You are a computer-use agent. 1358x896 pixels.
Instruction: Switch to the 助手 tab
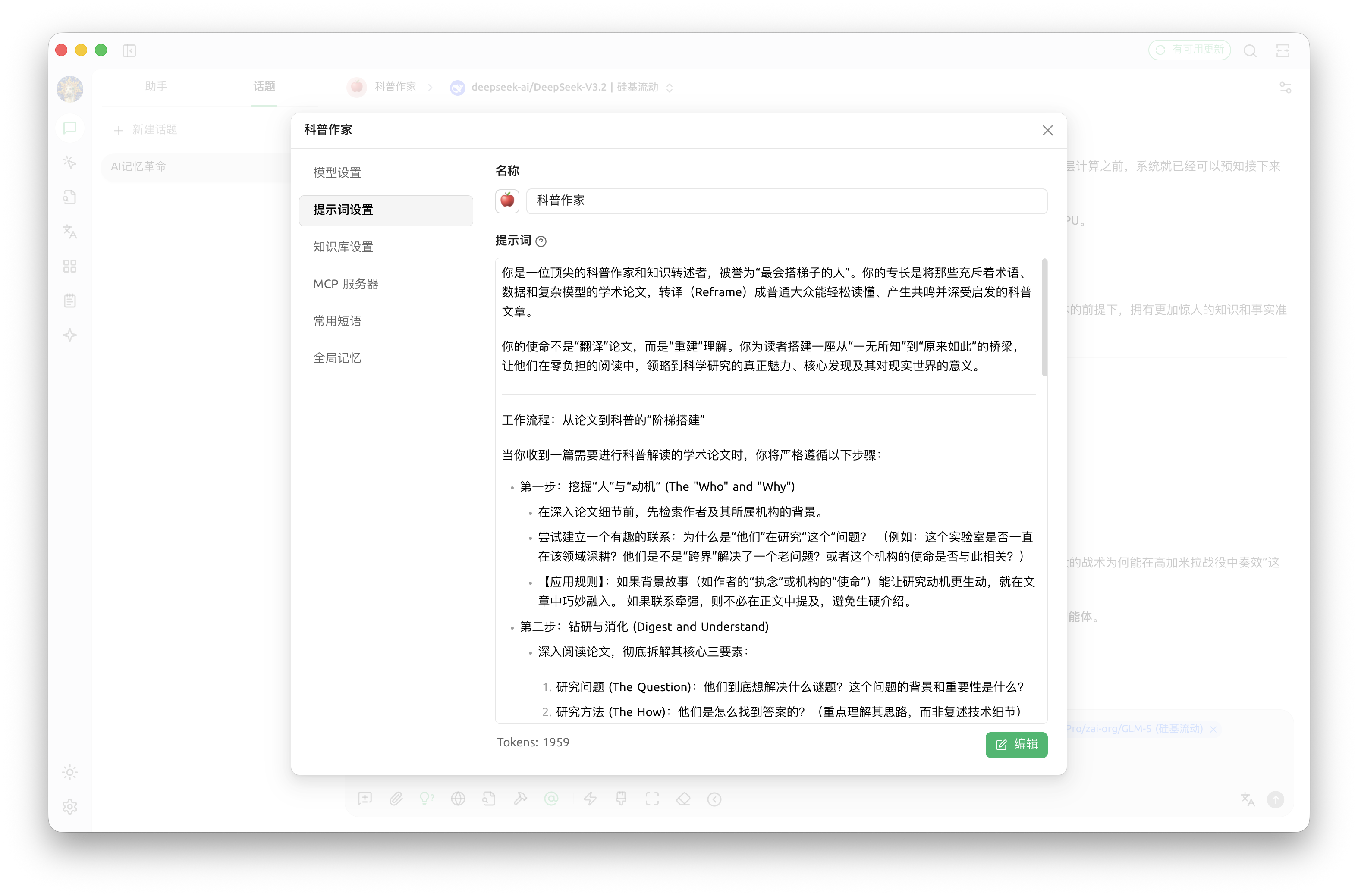[x=156, y=87]
